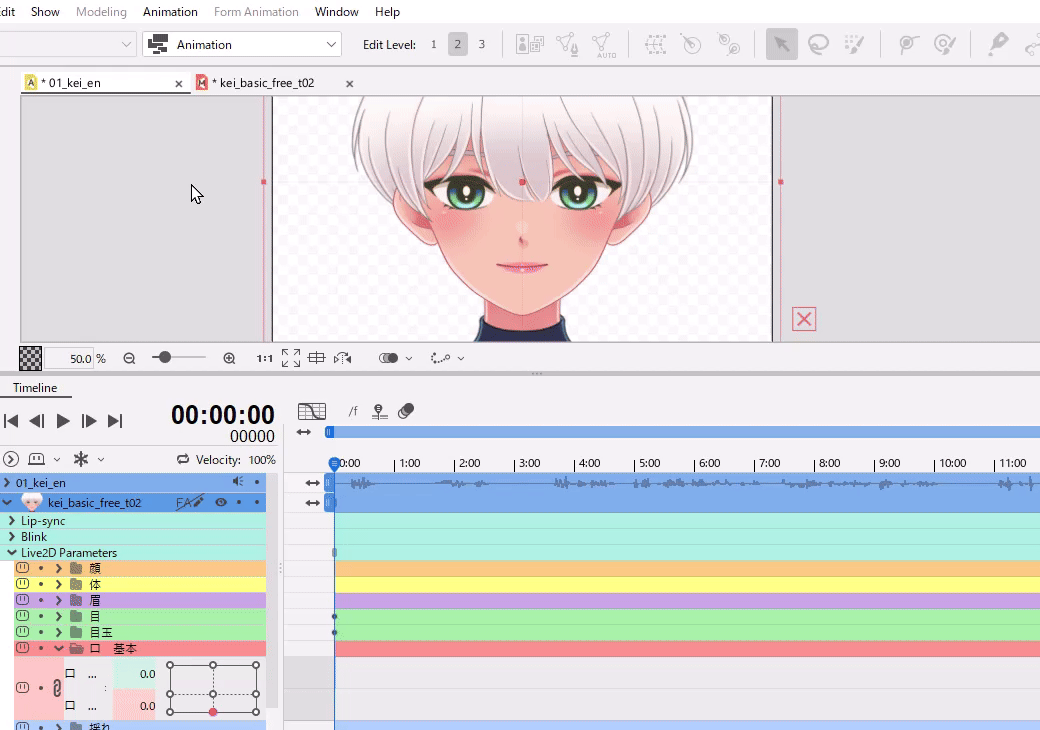The height and width of the screenshot is (730, 1040).
Task: Expand the 目 parameter folder
Action: (59, 616)
